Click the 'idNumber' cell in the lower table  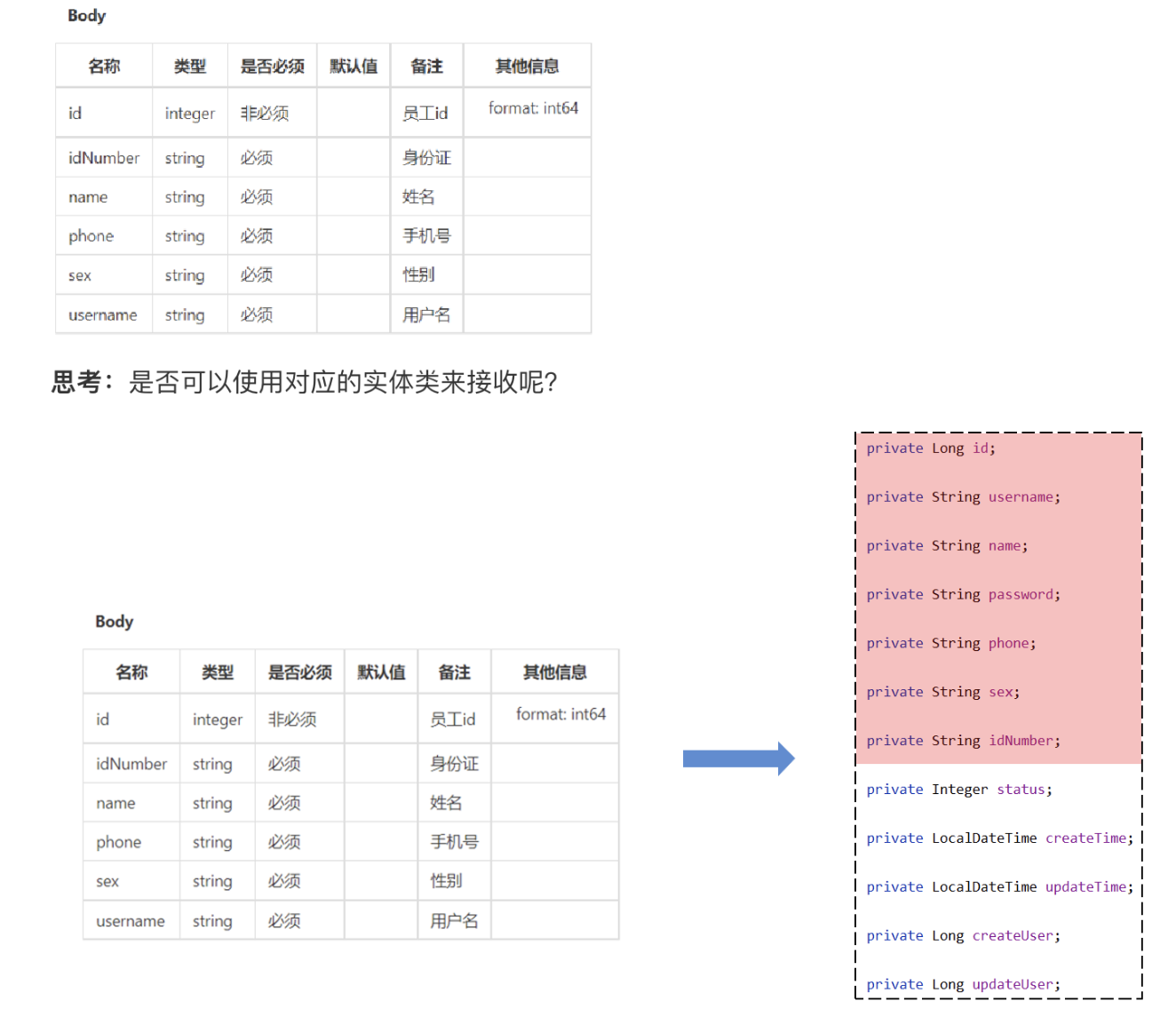pos(131,764)
